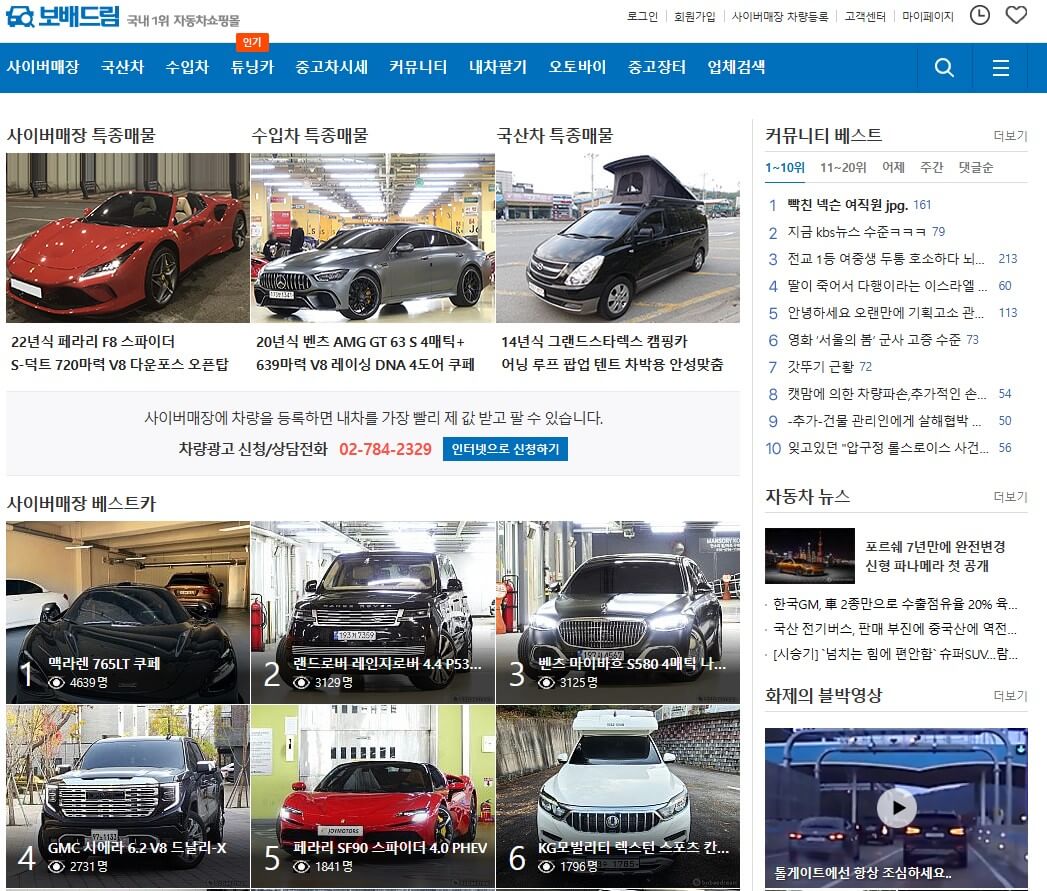This screenshot has height=891, width=1047.
Task: Open the Grand Starex camping car photo
Action: (x=618, y=238)
